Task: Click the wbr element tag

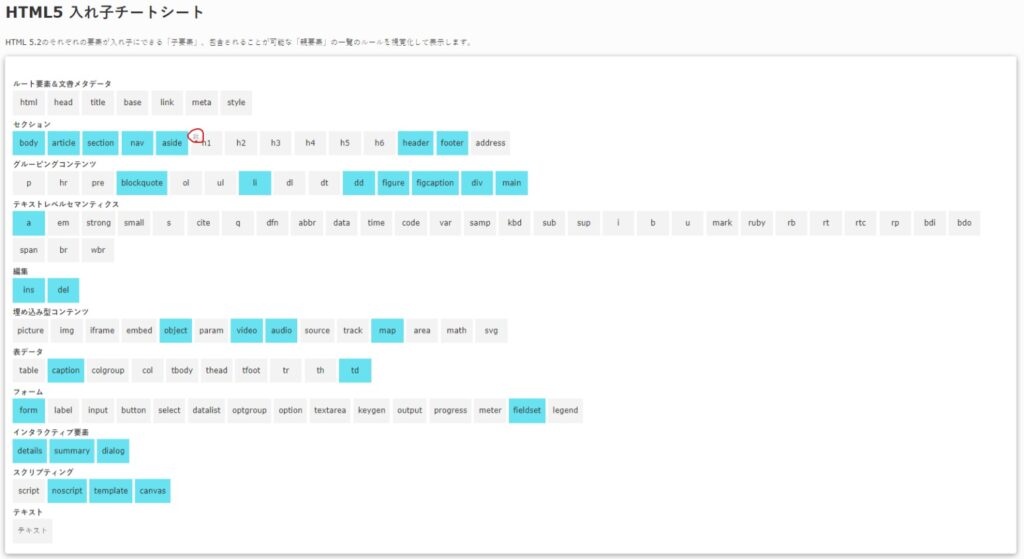Action: [98, 250]
